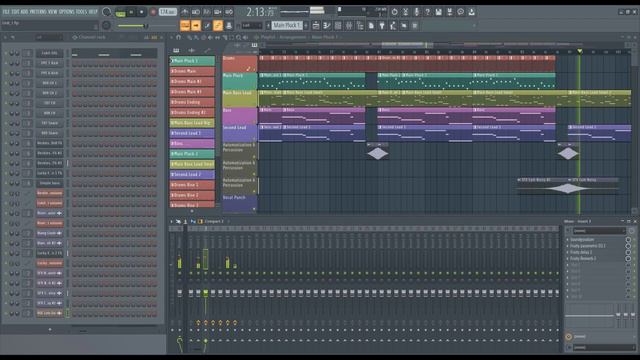Click the tempo display field

pyautogui.click(x=168, y=12)
